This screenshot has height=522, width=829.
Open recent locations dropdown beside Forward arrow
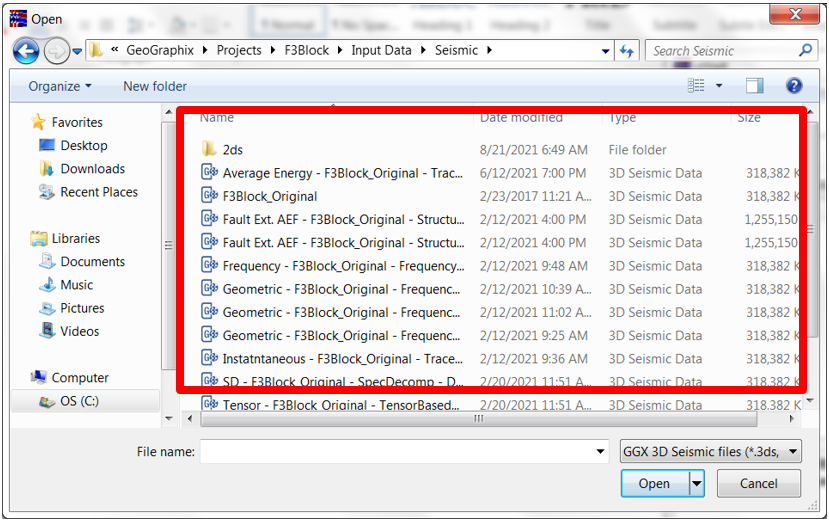pos(77,51)
